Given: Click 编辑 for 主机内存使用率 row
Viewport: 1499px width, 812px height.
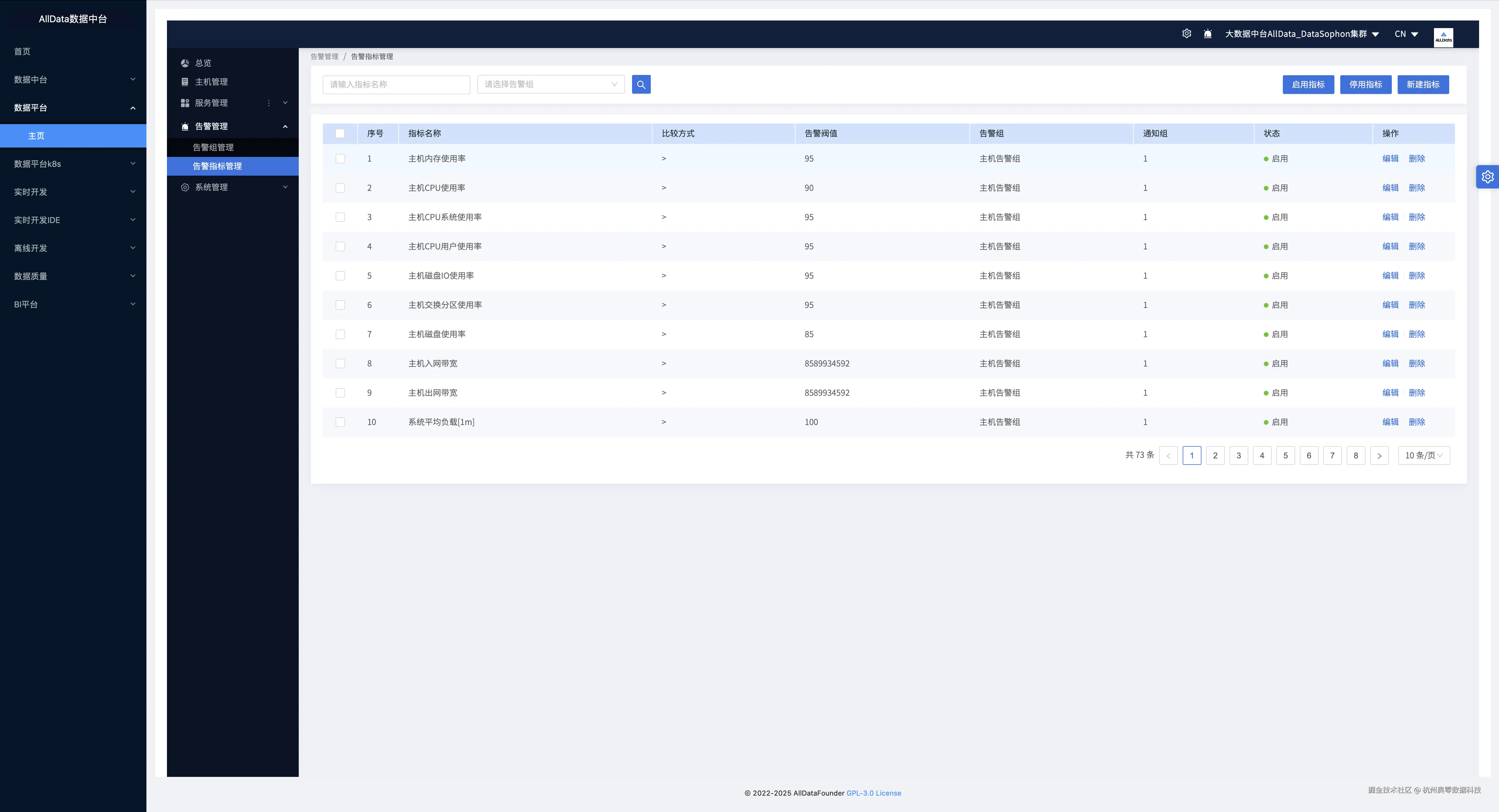Looking at the screenshot, I should (1390, 159).
